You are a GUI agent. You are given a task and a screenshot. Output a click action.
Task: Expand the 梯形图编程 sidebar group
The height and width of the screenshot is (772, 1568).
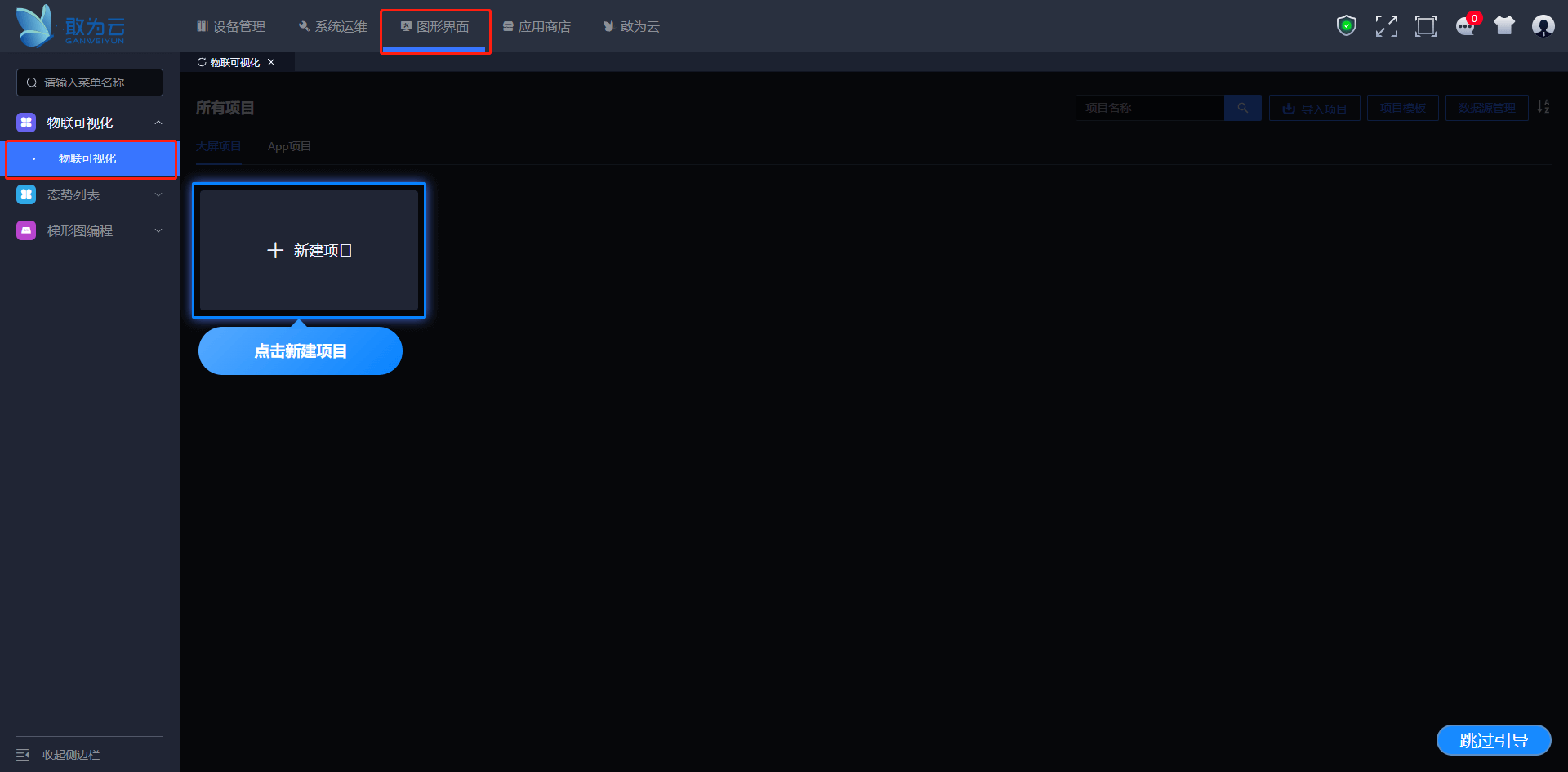click(x=158, y=230)
